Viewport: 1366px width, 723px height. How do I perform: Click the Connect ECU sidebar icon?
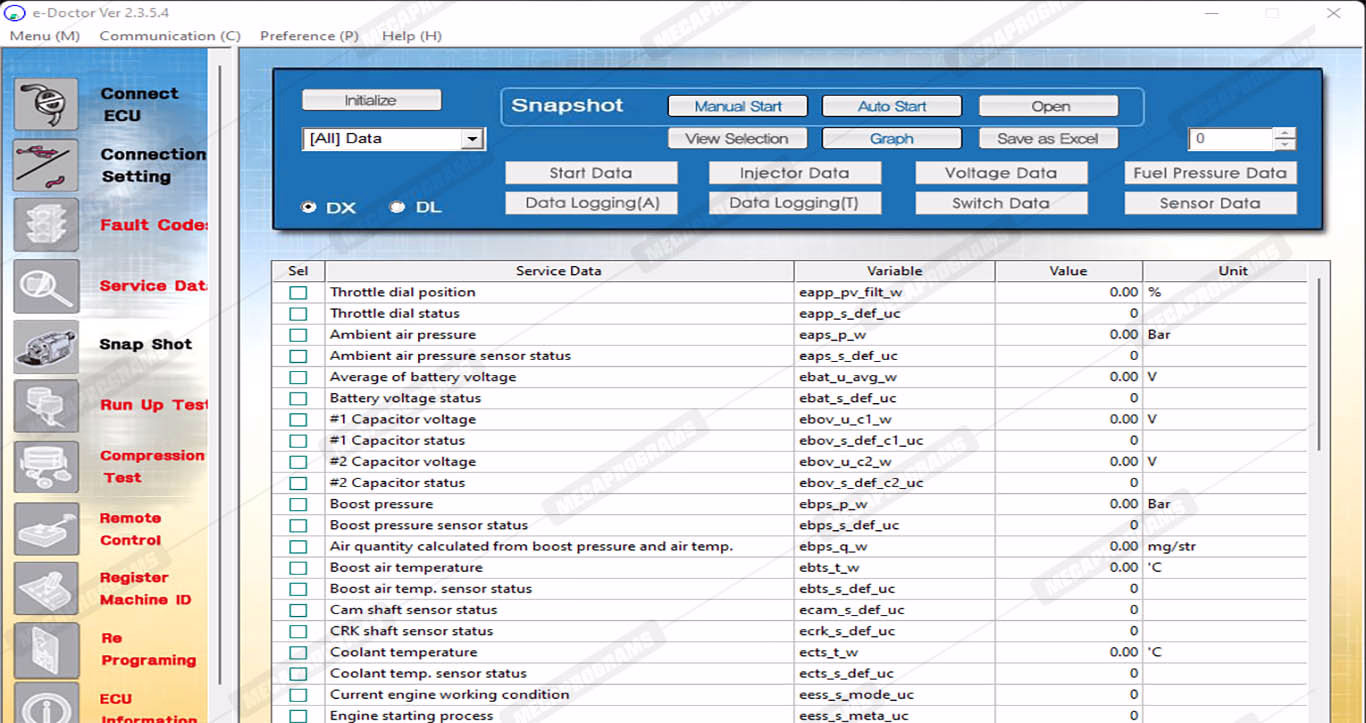pos(46,104)
